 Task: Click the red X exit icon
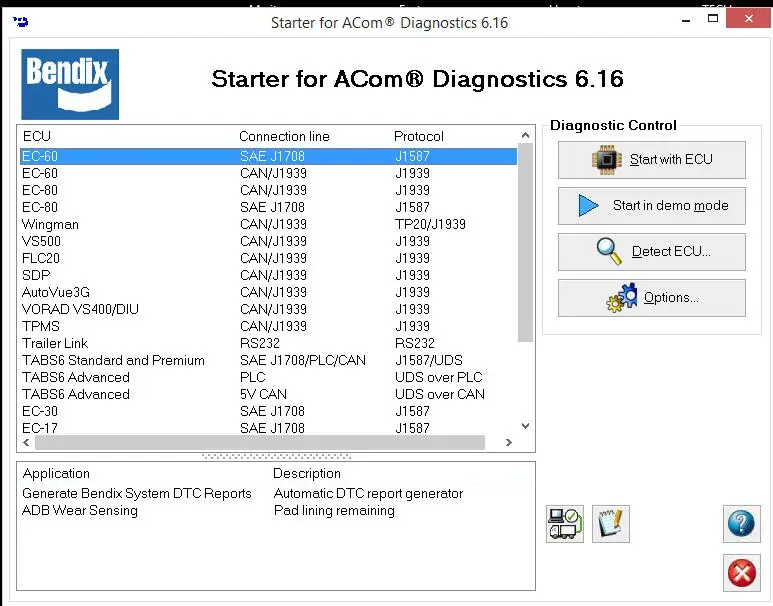741,573
